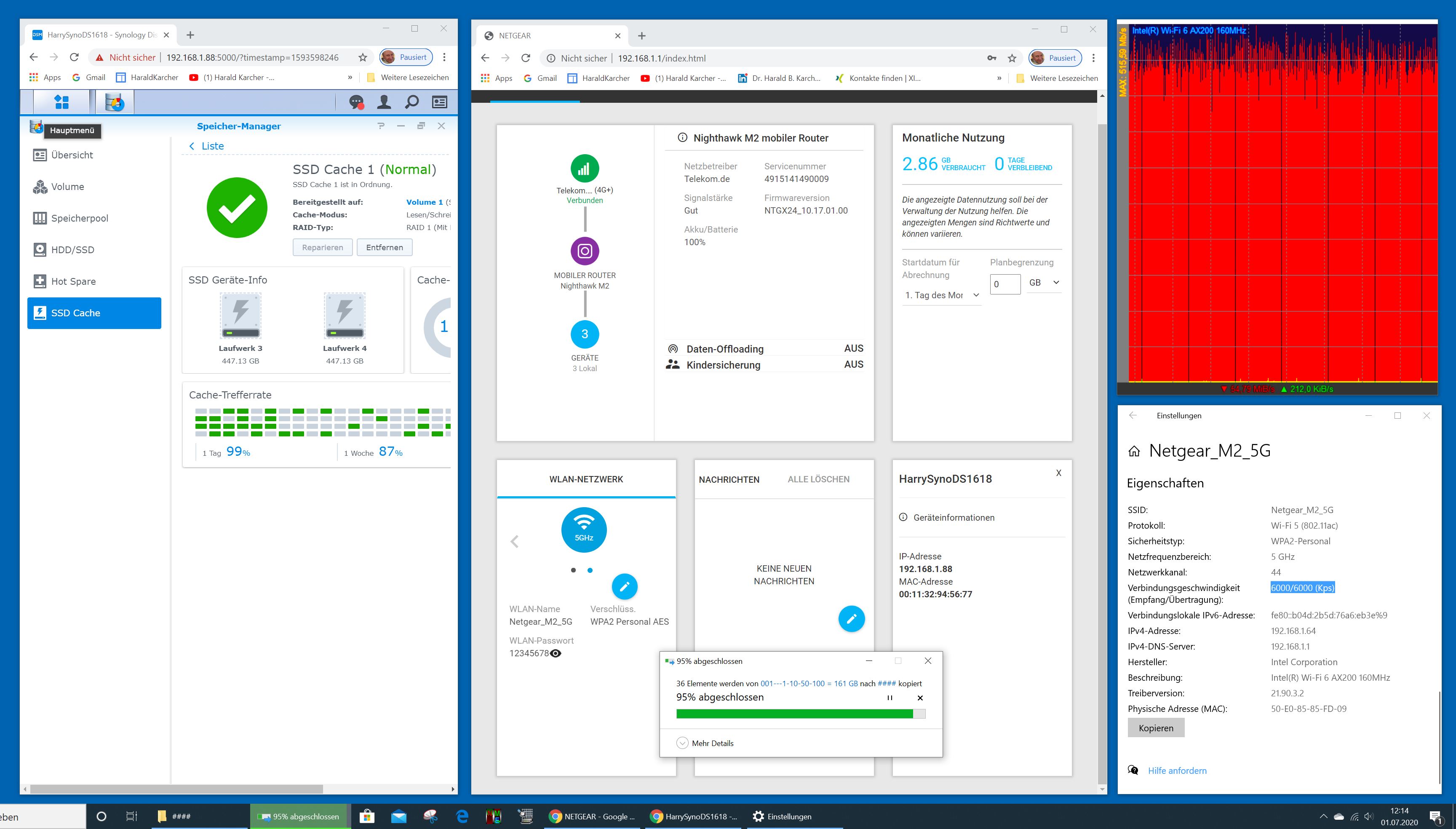The image size is (1456, 829).
Task: Click the Planbegrenzung number input field
Action: point(1005,284)
